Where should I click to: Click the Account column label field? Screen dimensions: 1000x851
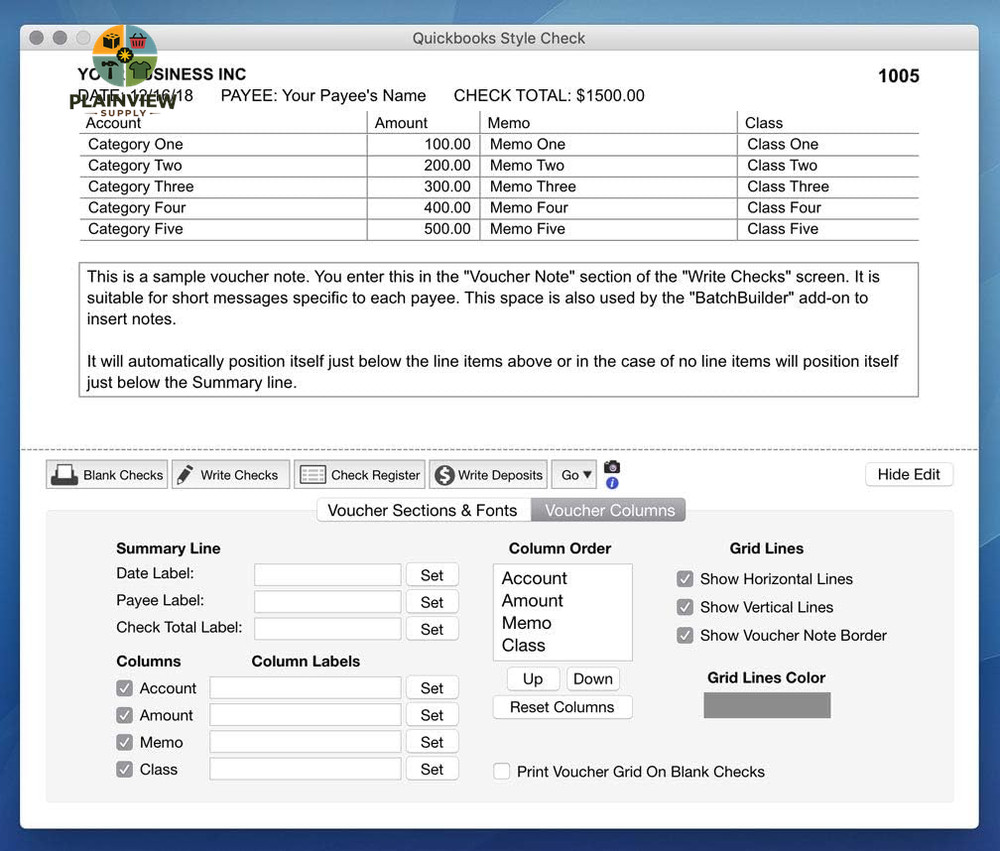pyautogui.click(x=305, y=688)
